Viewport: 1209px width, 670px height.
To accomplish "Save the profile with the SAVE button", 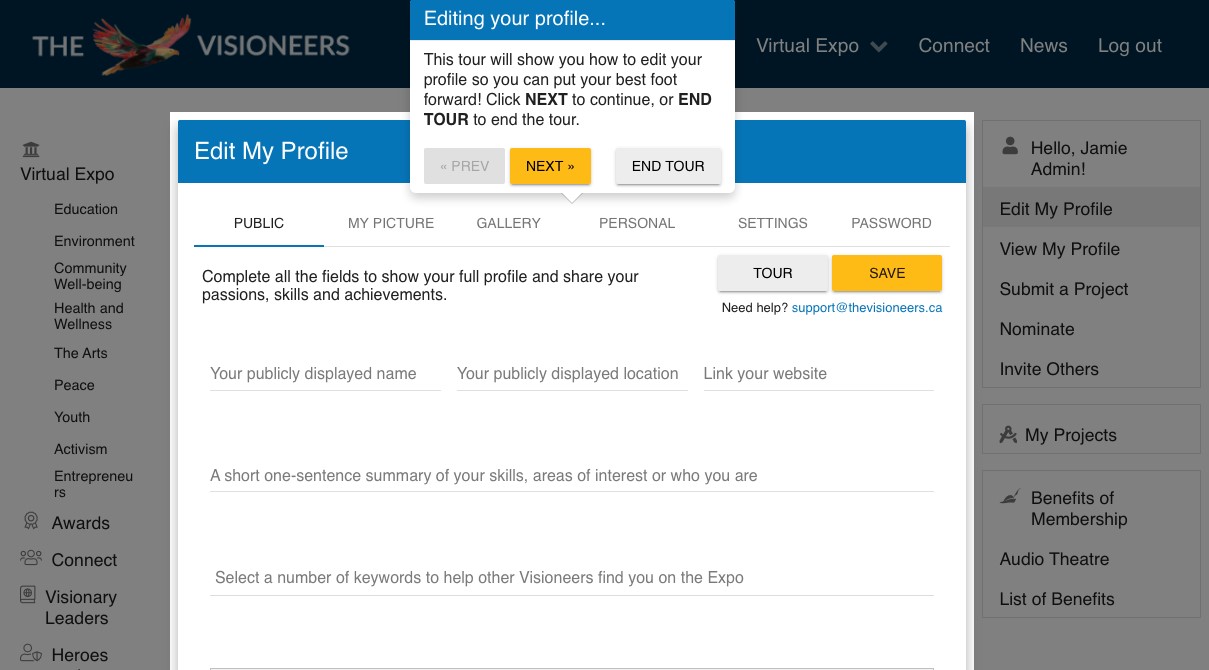I will [886, 273].
